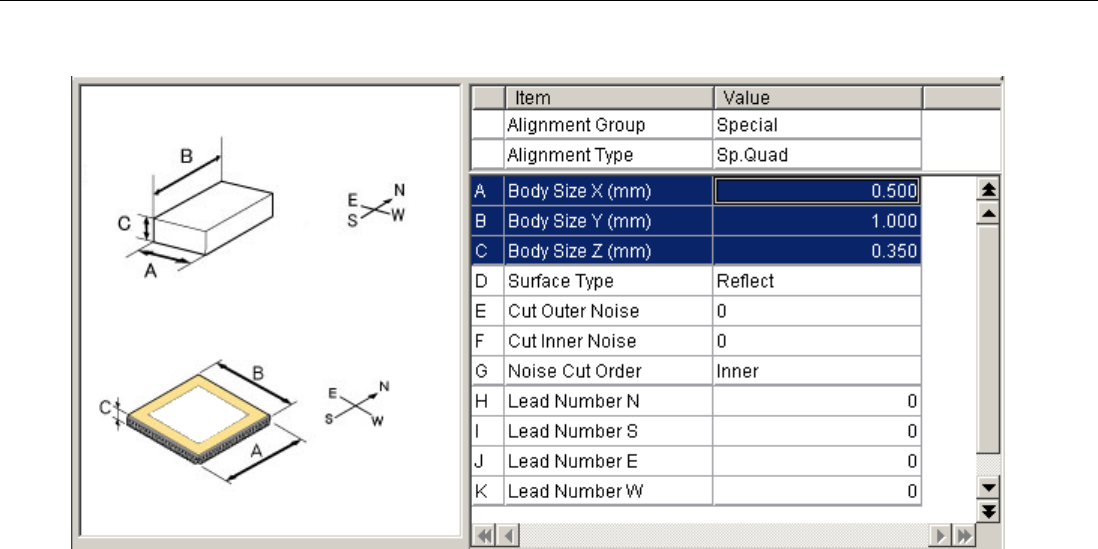Click the Item column header
Viewport: 1098px width, 549px height.
click(609, 98)
